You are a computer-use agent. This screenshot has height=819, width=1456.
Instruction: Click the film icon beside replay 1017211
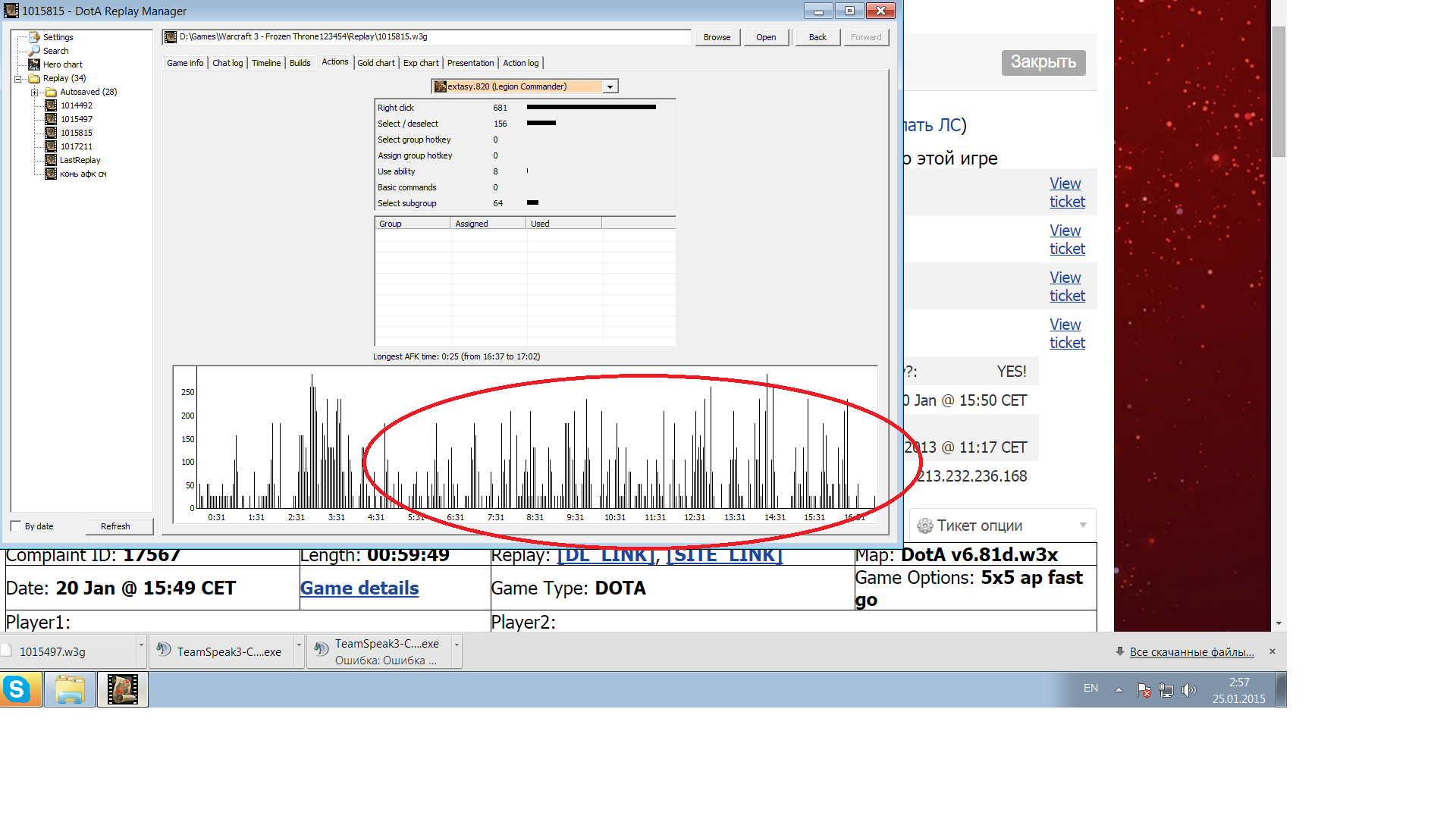click(51, 146)
